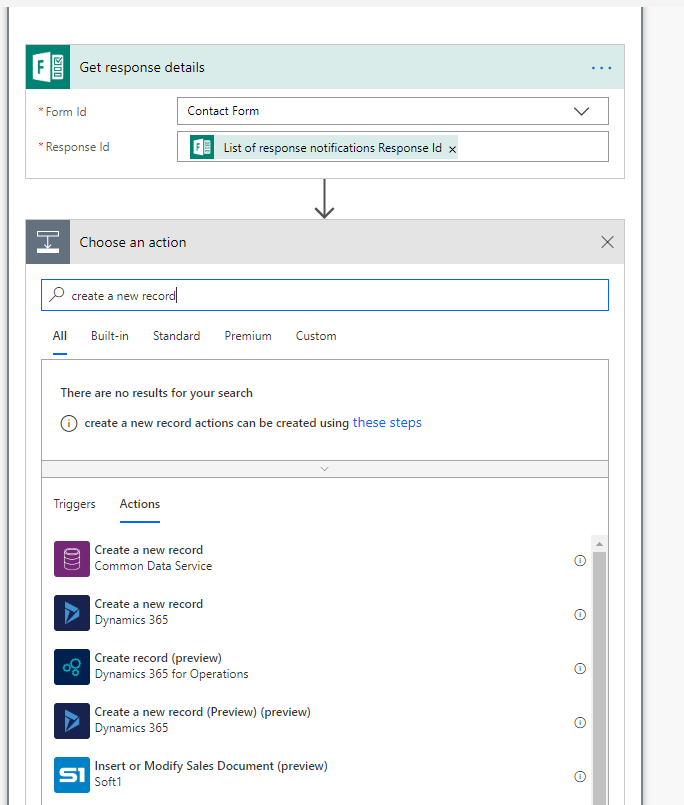Show info for Dynamics 365 Create a new record
The width and height of the screenshot is (684, 805).
[580, 615]
